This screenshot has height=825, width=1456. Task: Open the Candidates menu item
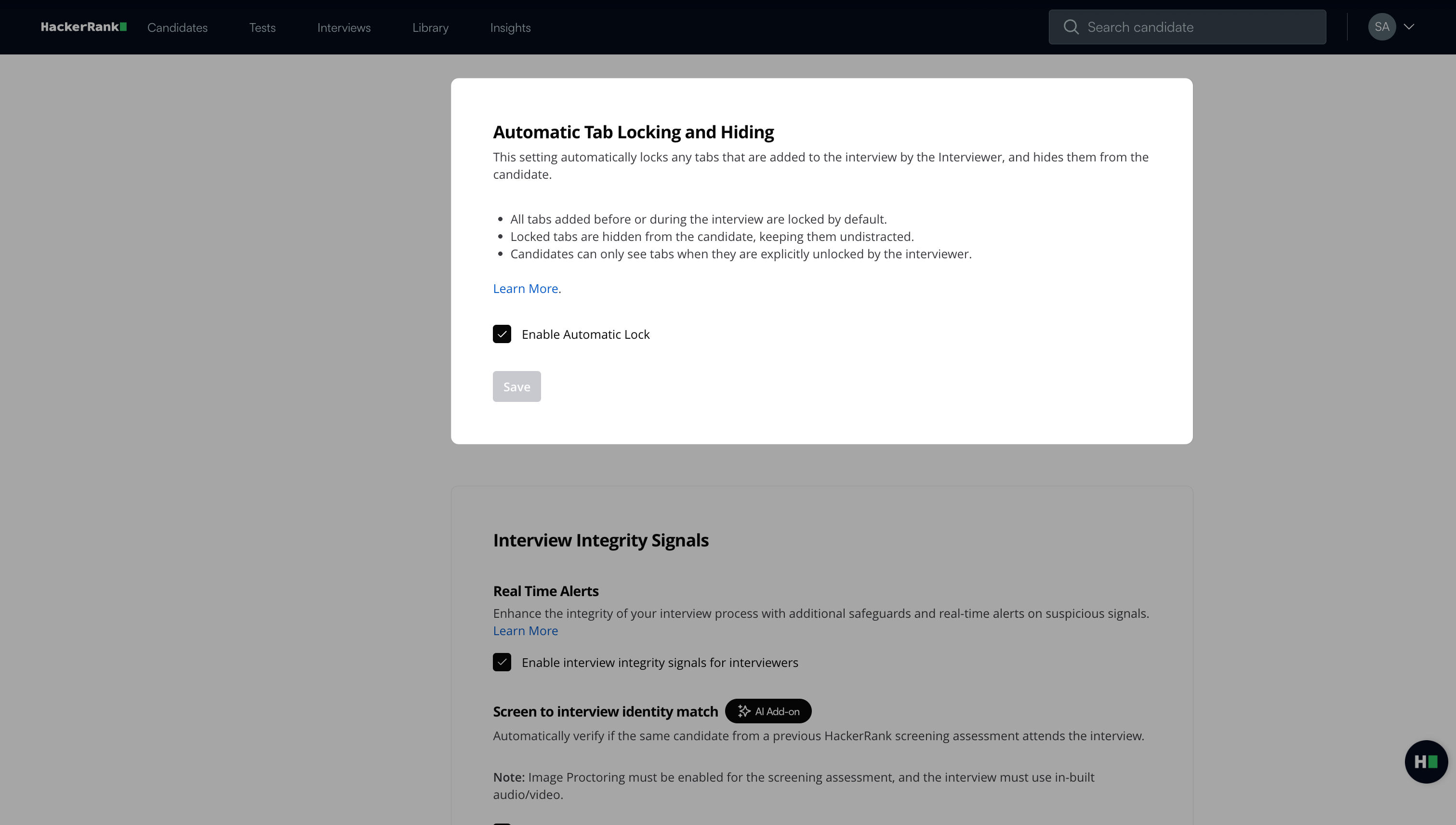coord(177,28)
